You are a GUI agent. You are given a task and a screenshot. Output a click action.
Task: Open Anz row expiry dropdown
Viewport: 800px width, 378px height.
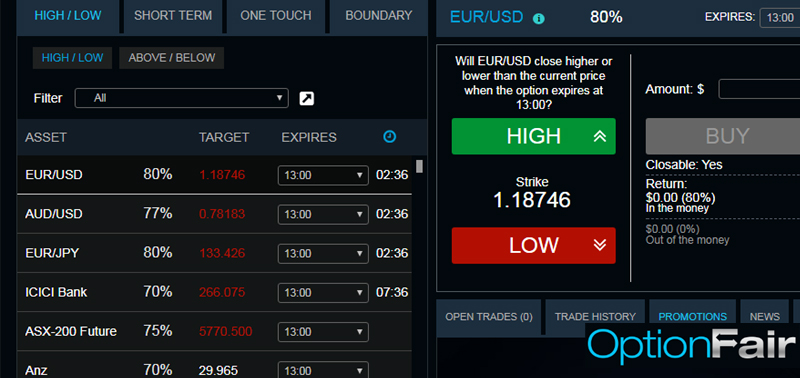pos(323,371)
